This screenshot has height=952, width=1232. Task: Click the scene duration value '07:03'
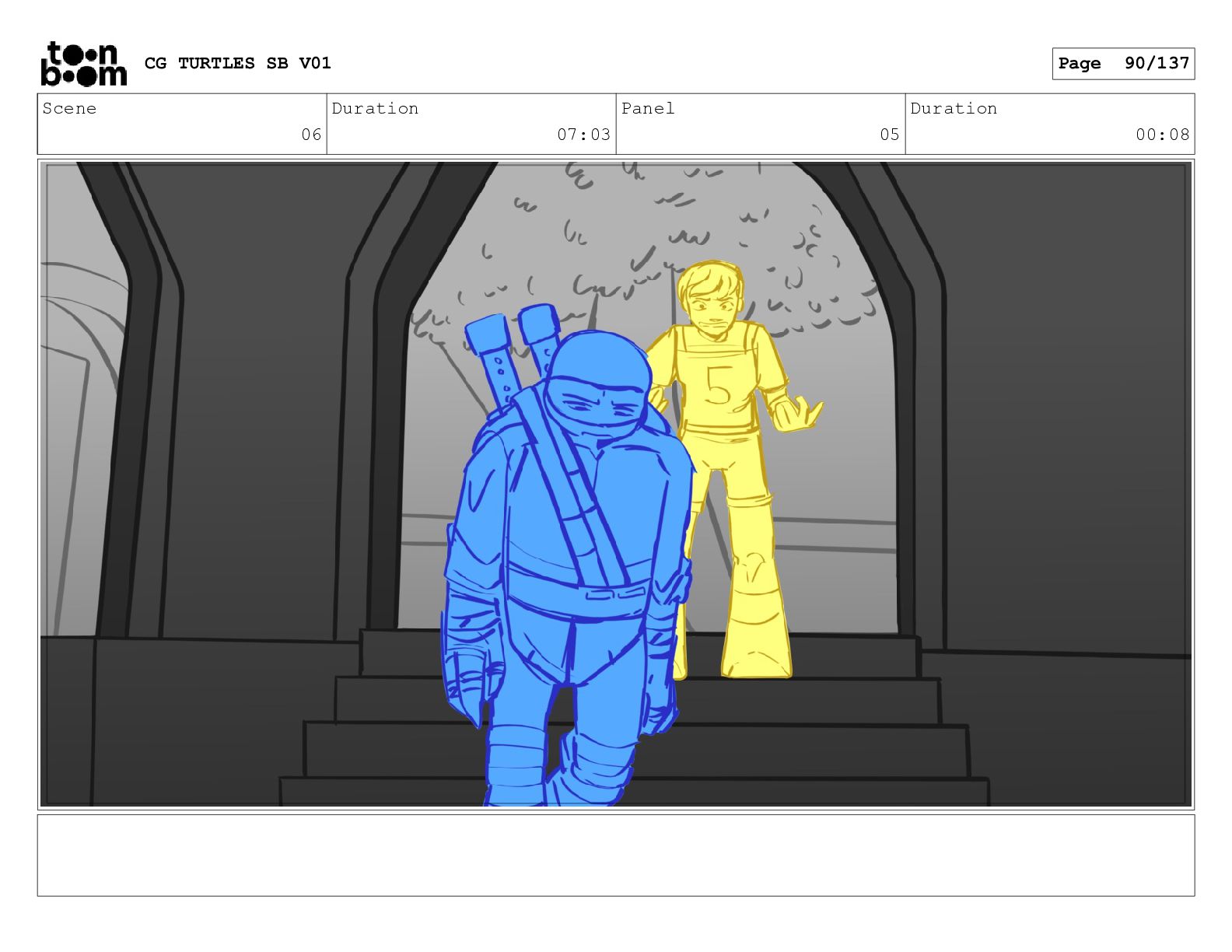click(x=583, y=135)
